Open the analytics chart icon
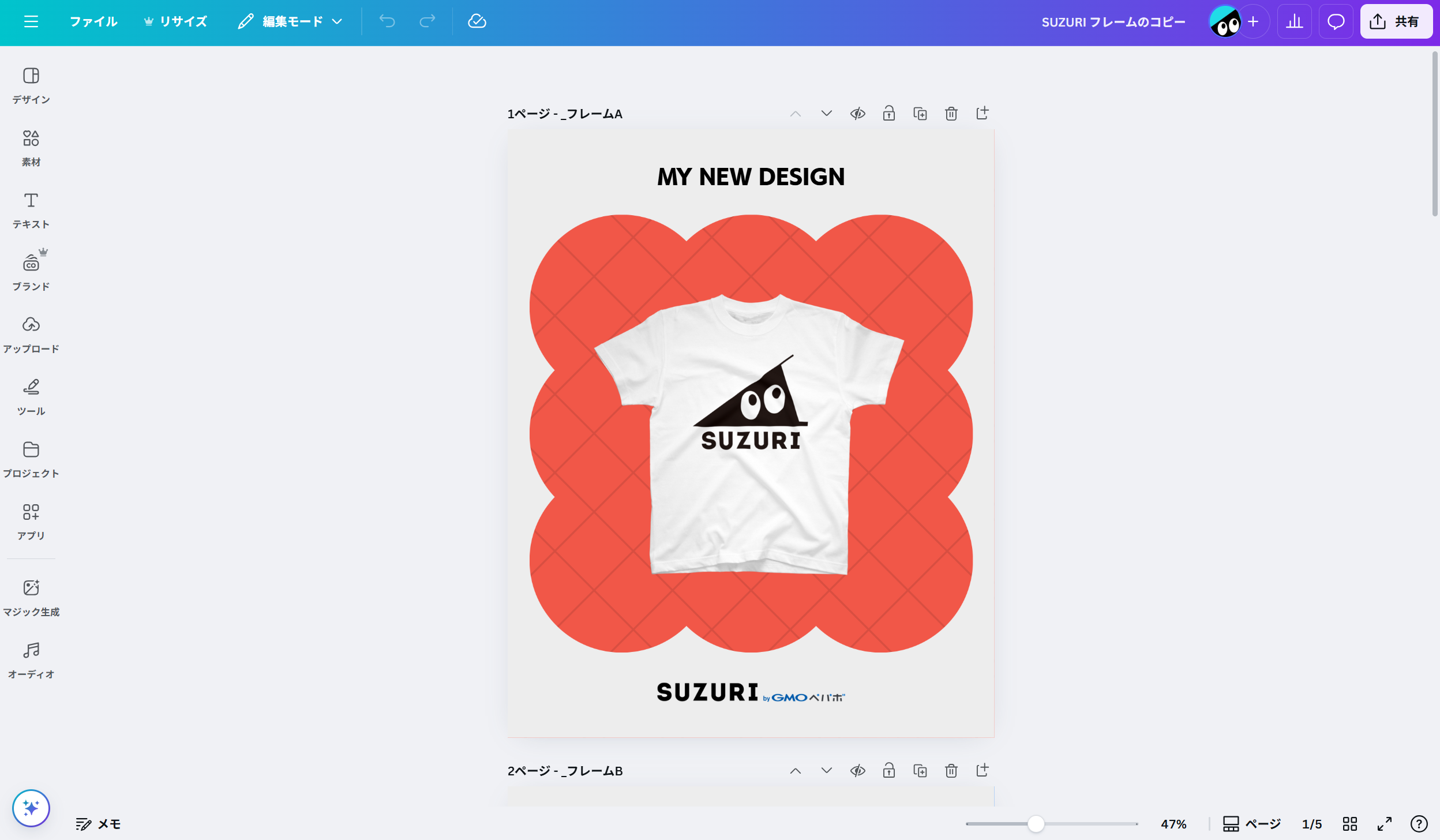 coord(1295,22)
